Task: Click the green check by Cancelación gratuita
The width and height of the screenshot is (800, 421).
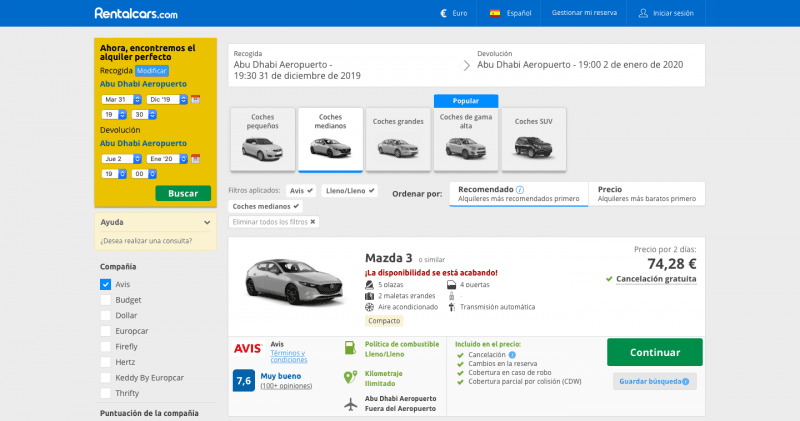Action: coord(609,279)
